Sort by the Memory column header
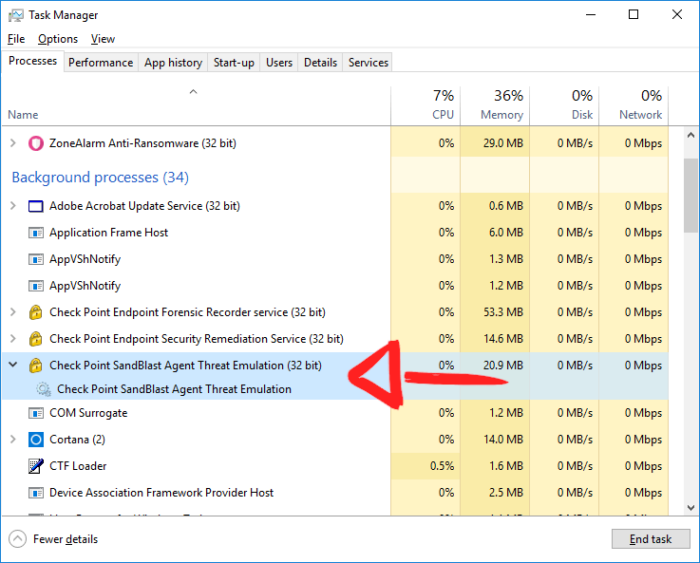Image resolution: width=700 pixels, height=563 pixels. coord(495,106)
